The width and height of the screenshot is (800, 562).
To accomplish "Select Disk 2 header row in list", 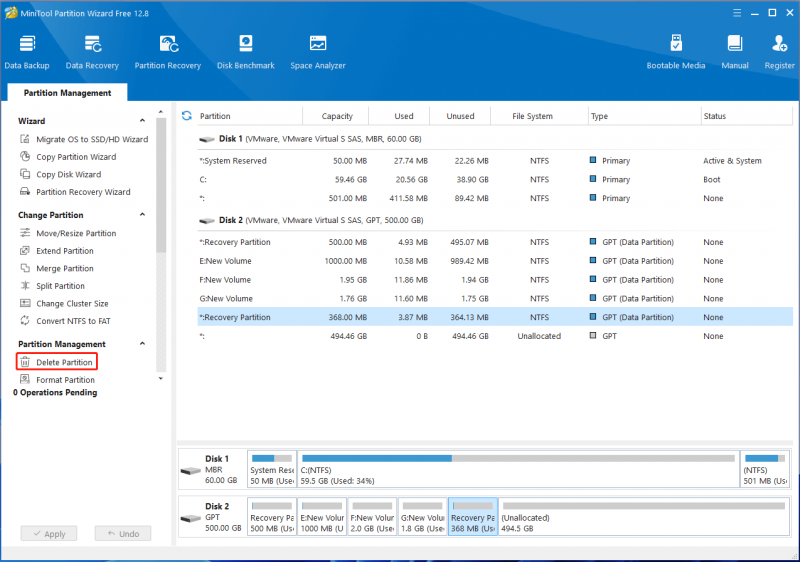I will (495, 220).
